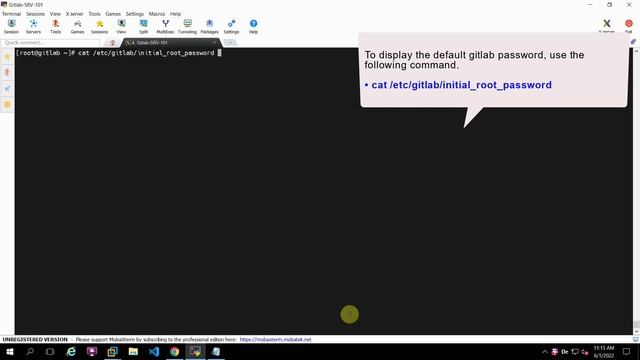Image resolution: width=640 pixels, height=360 pixels.
Task: Open the Servers toolbar icon
Action: pos(33,26)
